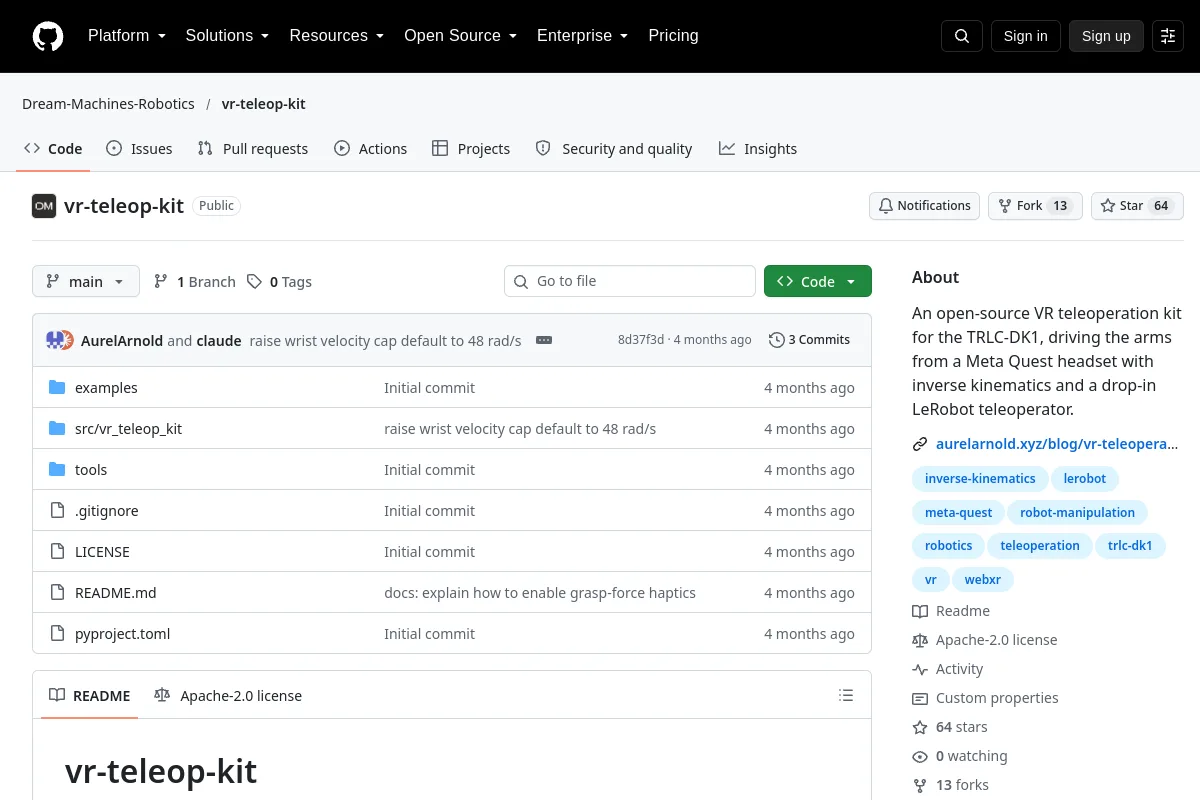The image size is (1200, 800).
Task: View the 1 Branch link
Action: pyautogui.click(x=194, y=281)
